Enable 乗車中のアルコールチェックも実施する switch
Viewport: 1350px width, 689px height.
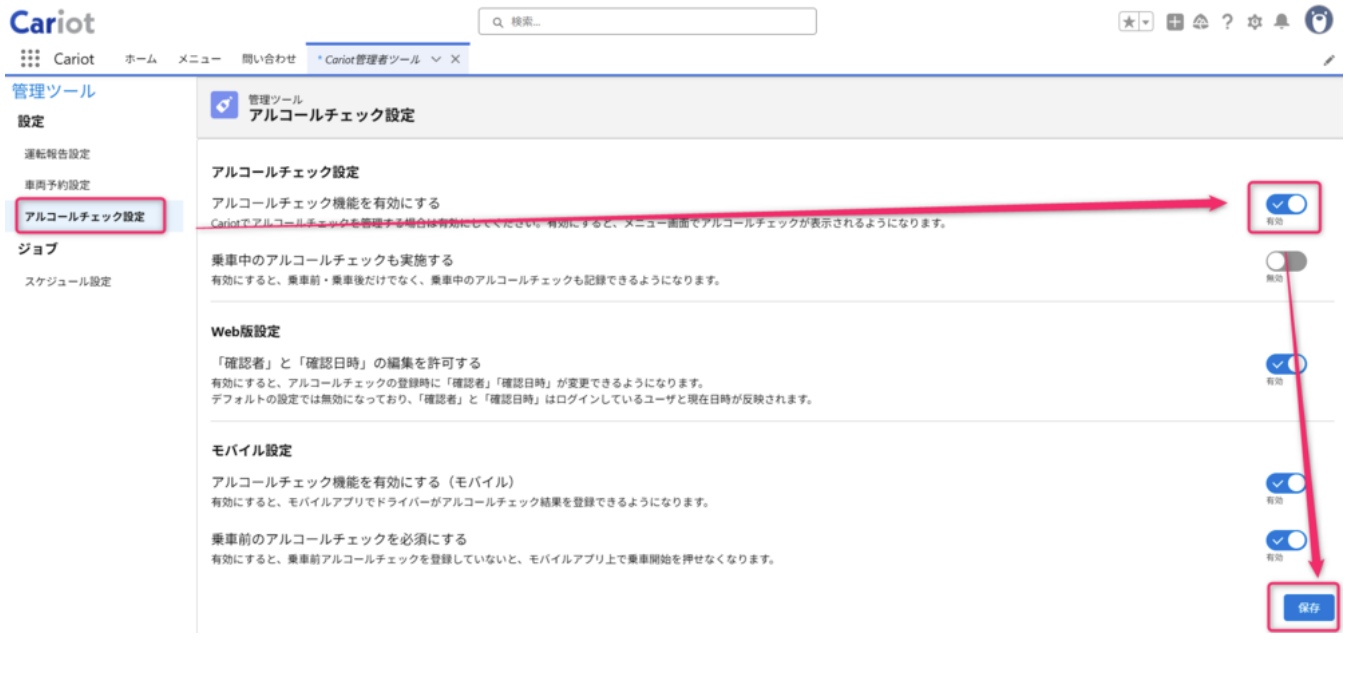tap(1286, 261)
